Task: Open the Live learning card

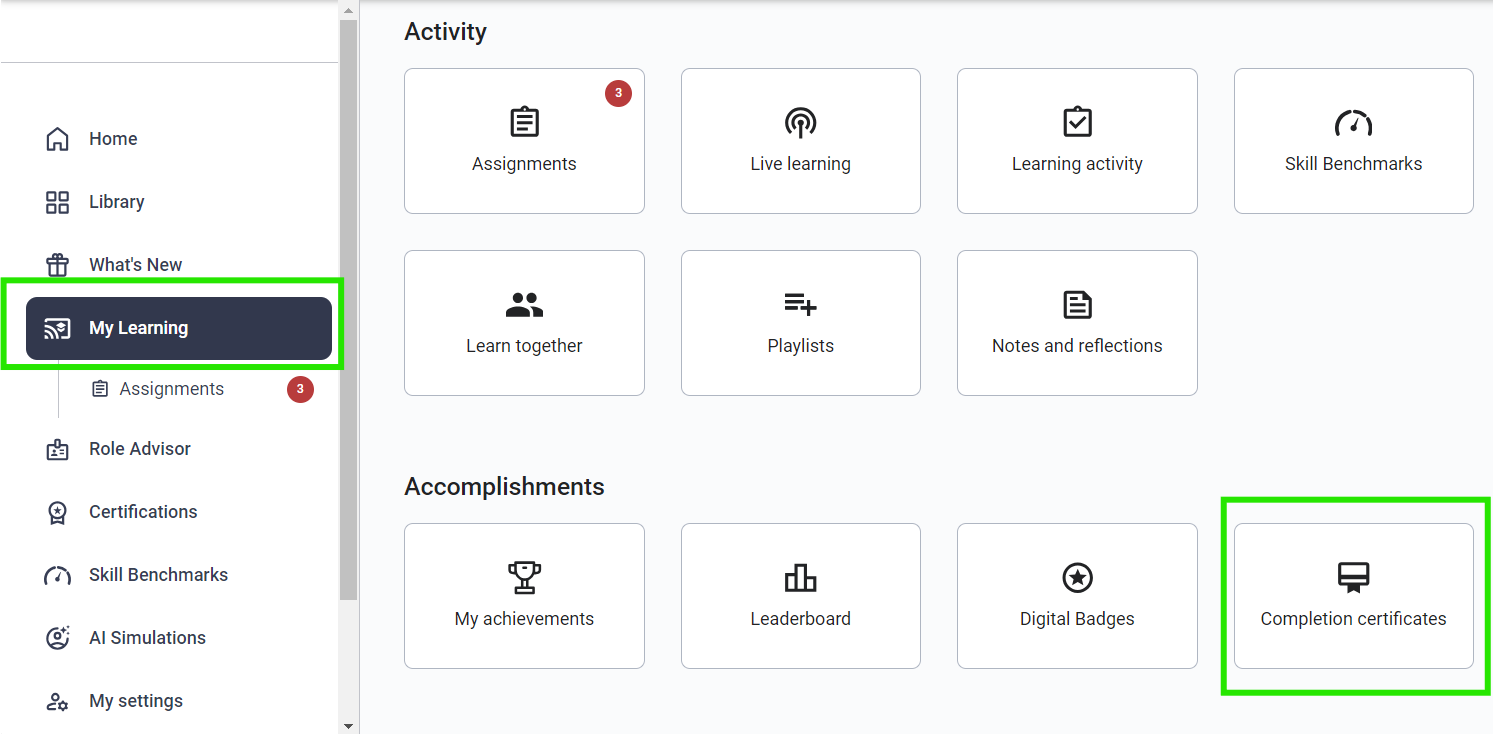Action: pos(800,141)
